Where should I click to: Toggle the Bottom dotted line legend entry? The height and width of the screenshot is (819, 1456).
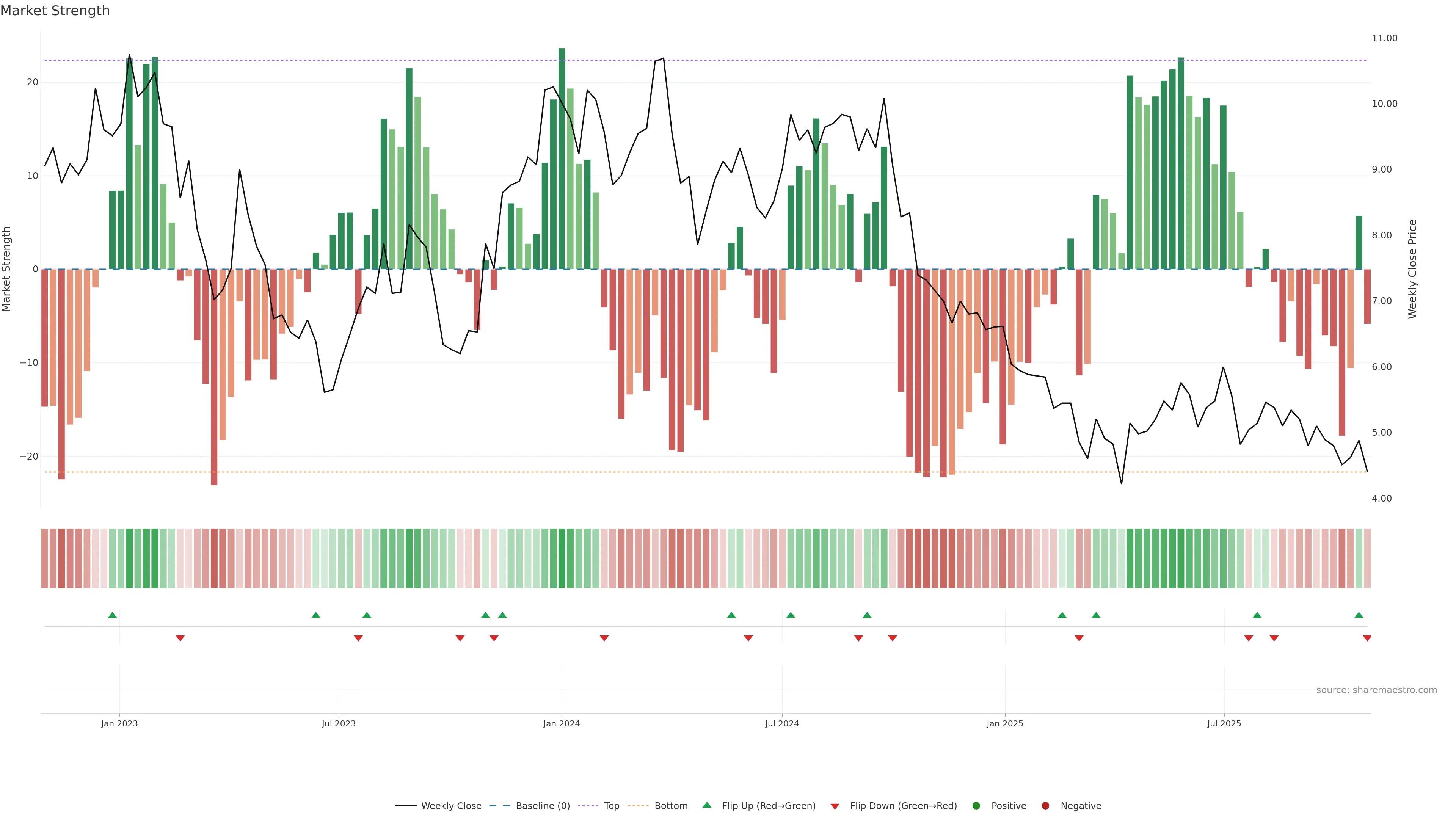point(638,805)
